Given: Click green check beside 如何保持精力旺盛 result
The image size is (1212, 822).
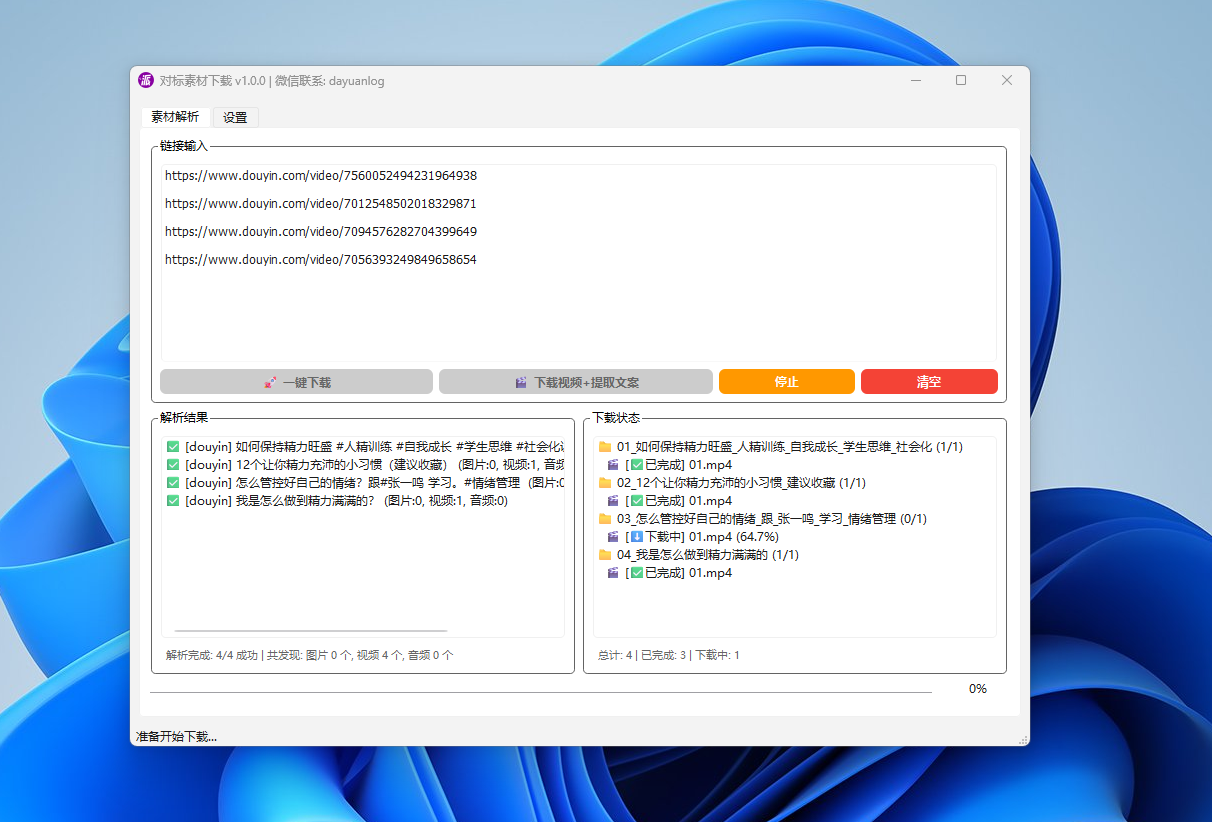Looking at the screenshot, I should pos(173,447).
